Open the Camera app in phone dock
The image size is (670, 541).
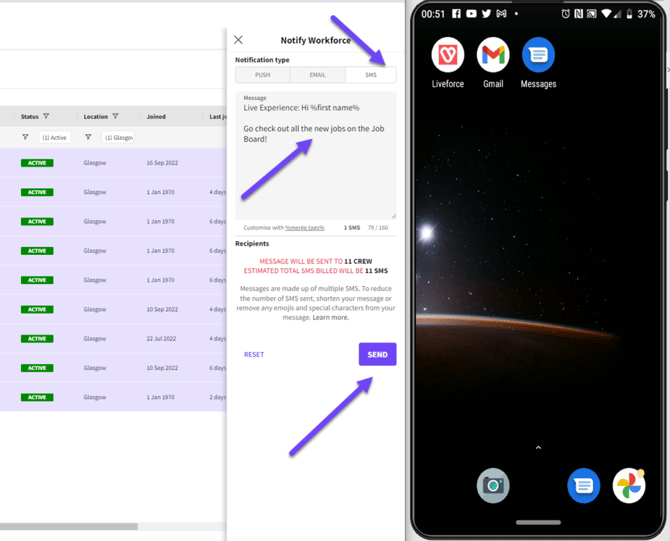pyautogui.click(x=493, y=485)
